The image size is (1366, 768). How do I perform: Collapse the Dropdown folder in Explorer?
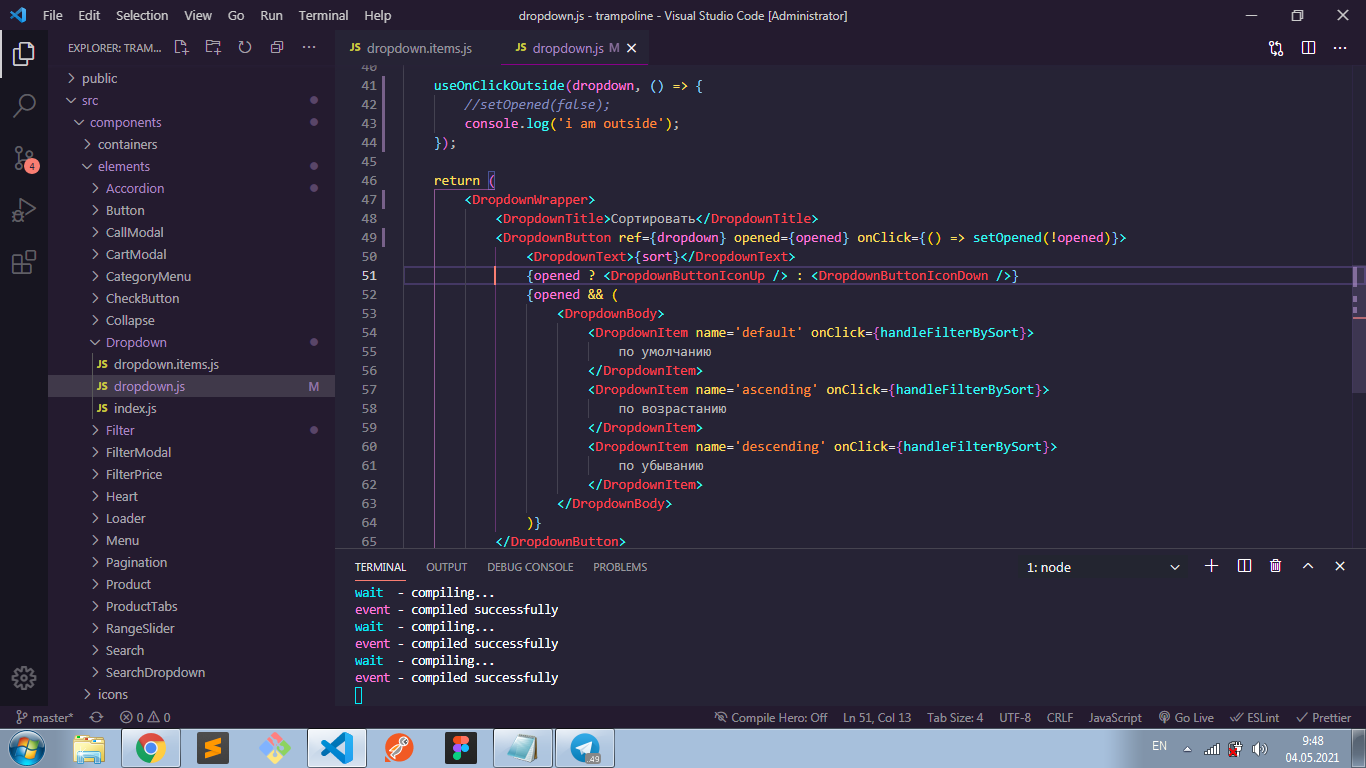(x=136, y=342)
